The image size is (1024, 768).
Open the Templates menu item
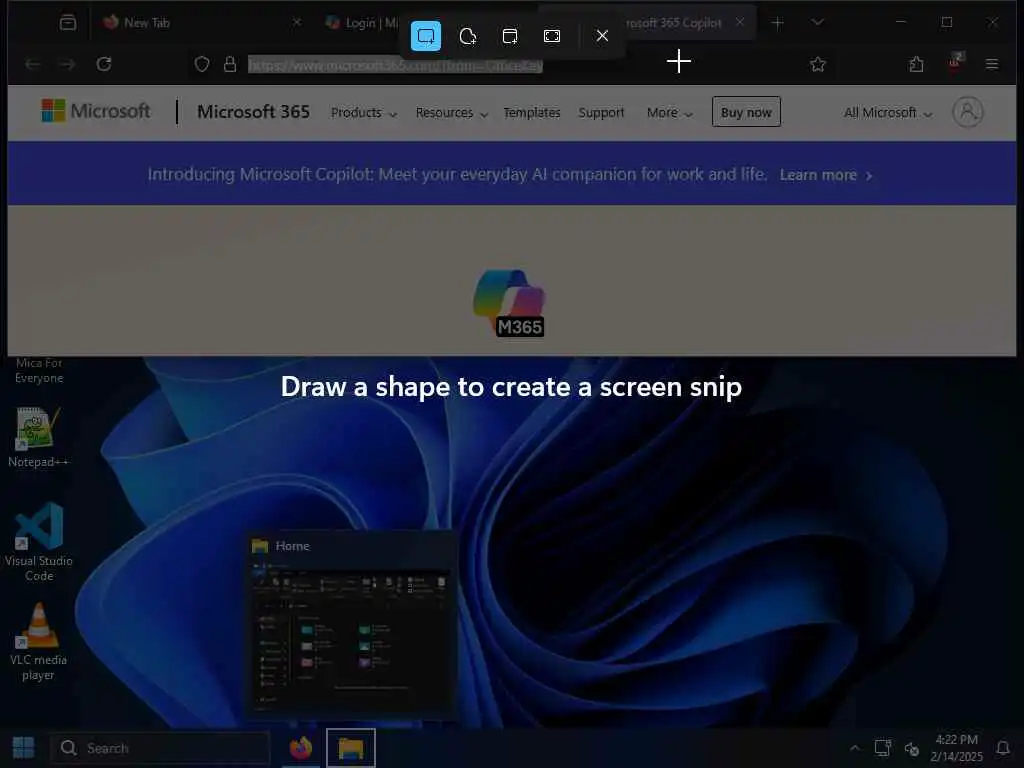(532, 113)
